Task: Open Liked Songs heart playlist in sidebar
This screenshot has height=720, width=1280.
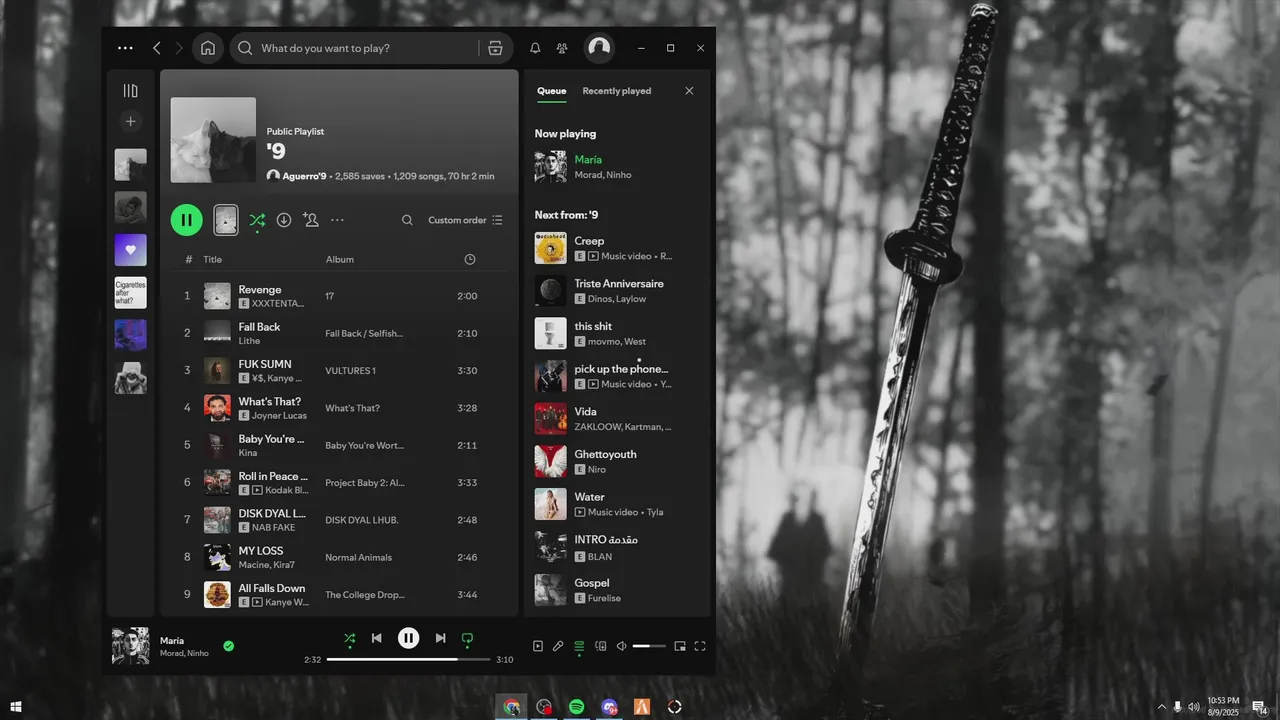Action: point(131,250)
